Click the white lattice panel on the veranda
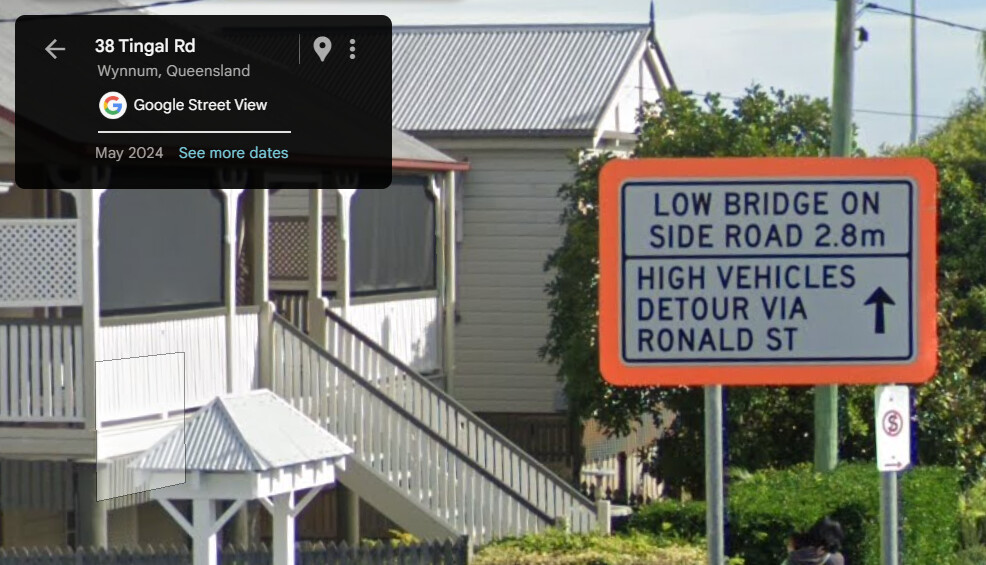 (x=39, y=262)
